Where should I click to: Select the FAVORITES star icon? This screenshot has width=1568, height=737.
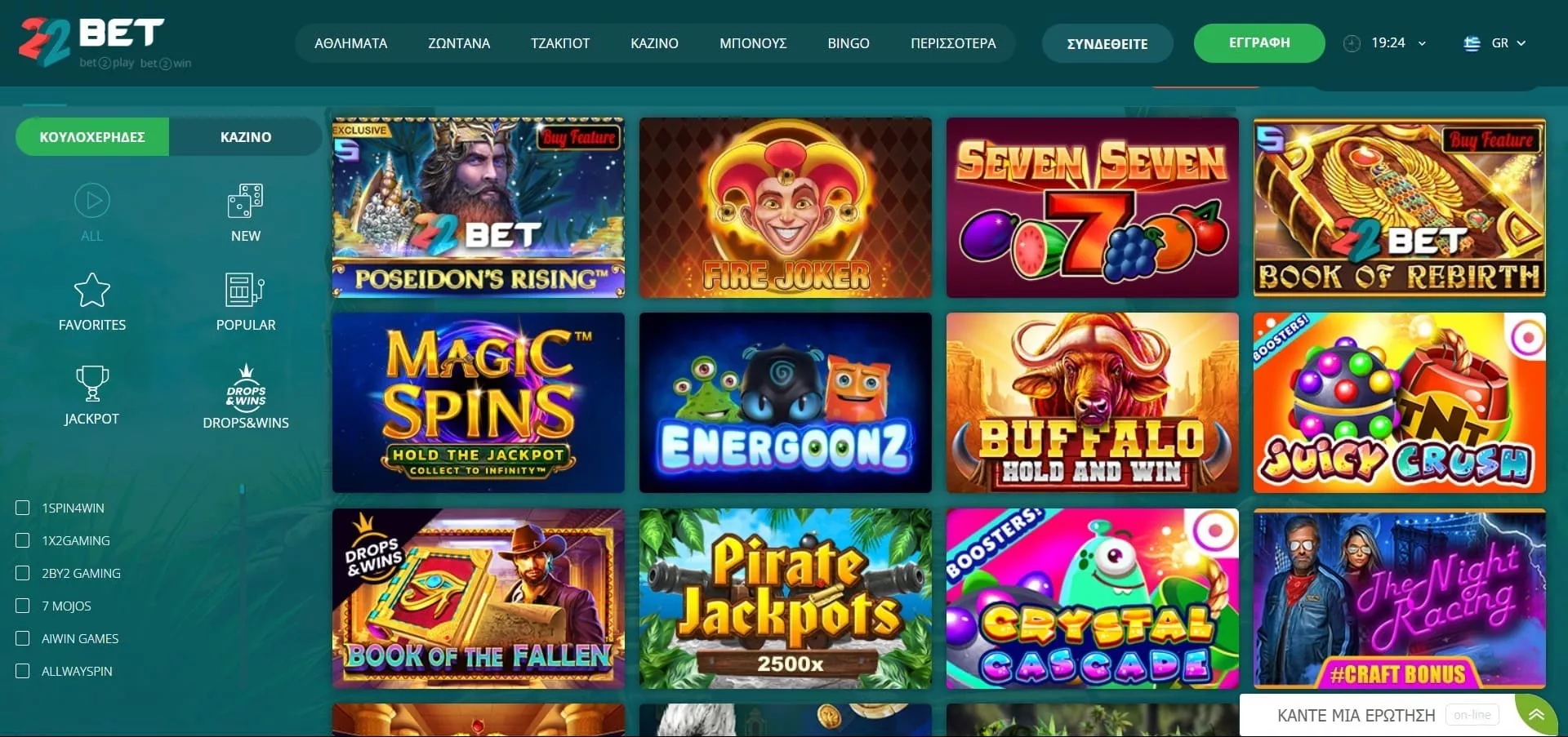pos(92,290)
